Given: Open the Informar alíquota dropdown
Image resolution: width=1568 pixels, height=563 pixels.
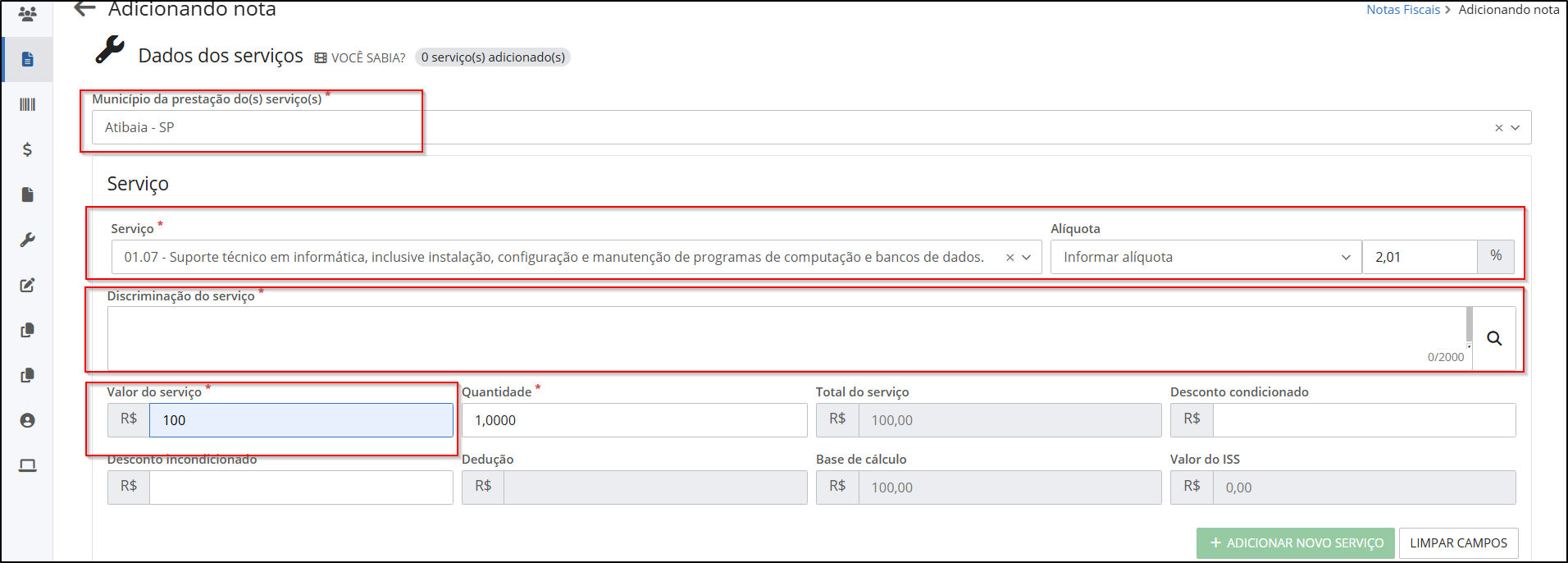Looking at the screenshot, I should click(1206, 257).
